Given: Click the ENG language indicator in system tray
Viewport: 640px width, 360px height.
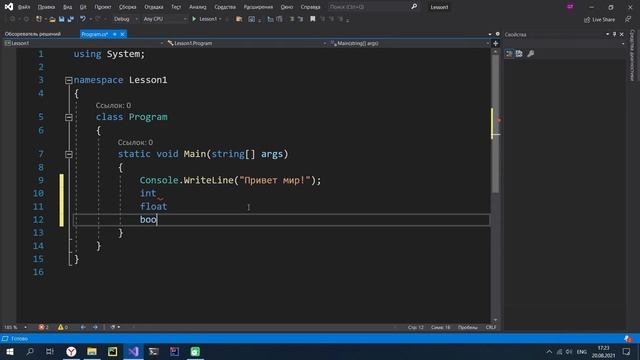Looking at the screenshot, I should (582, 352).
